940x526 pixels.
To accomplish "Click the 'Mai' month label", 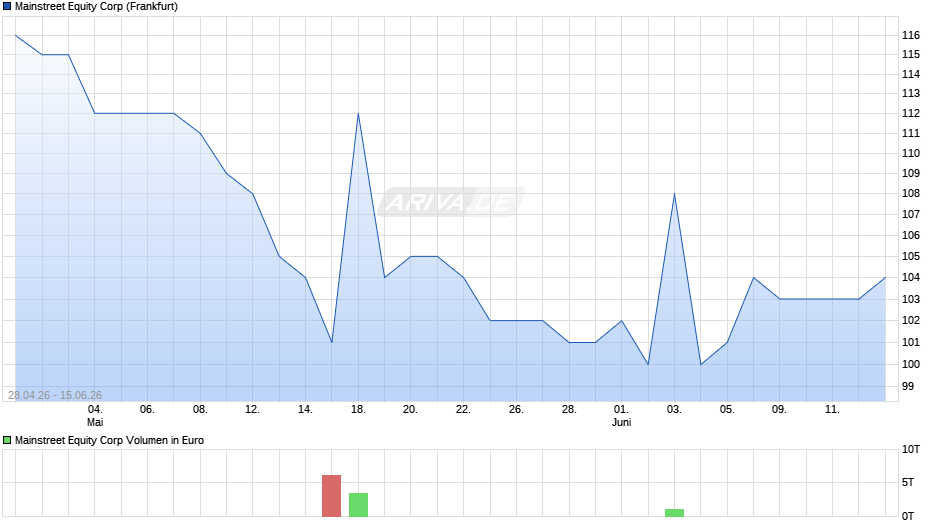I will (95, 422).
